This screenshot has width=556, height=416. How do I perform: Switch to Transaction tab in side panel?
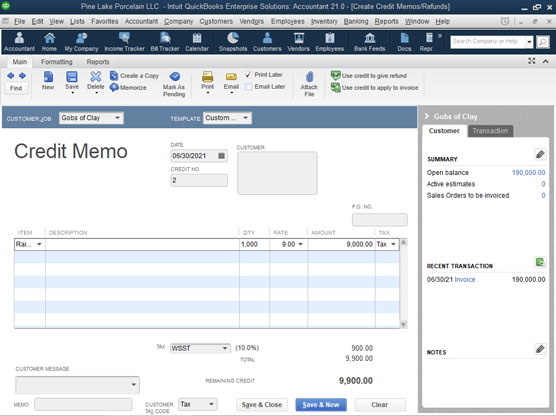point(490,131)
